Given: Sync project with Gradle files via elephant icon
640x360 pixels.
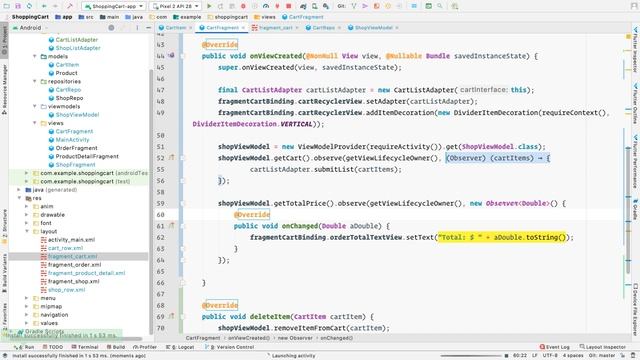Looking at the screenshot, I should (x=303, y=6).
